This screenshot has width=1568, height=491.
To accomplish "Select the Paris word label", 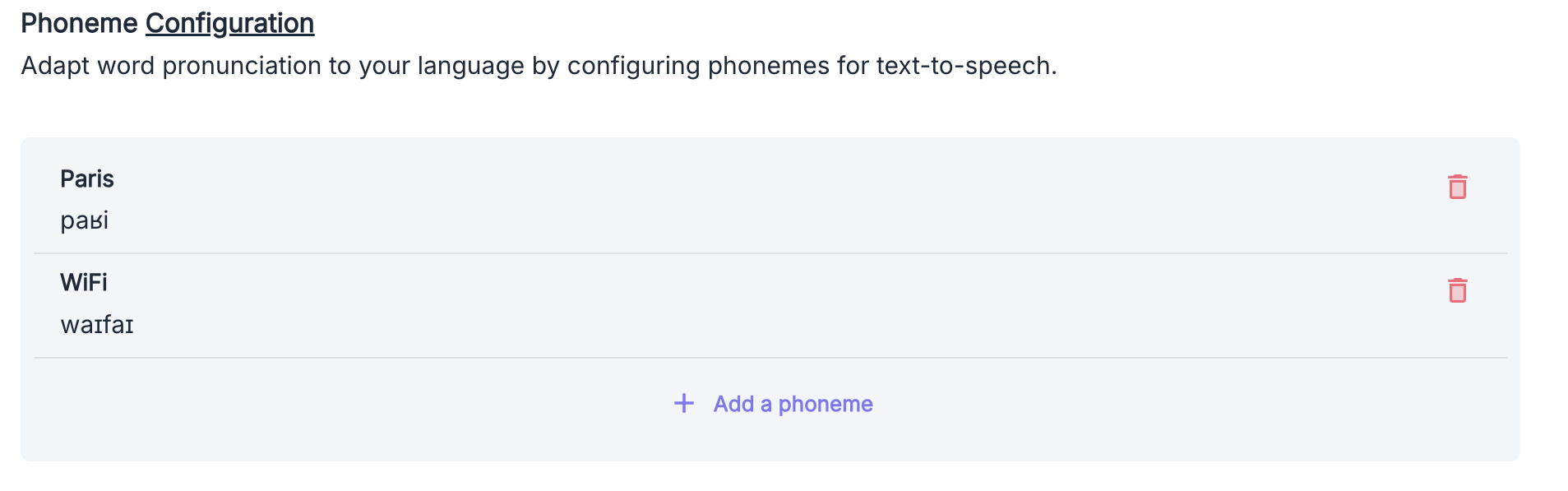I will point(86,178).
